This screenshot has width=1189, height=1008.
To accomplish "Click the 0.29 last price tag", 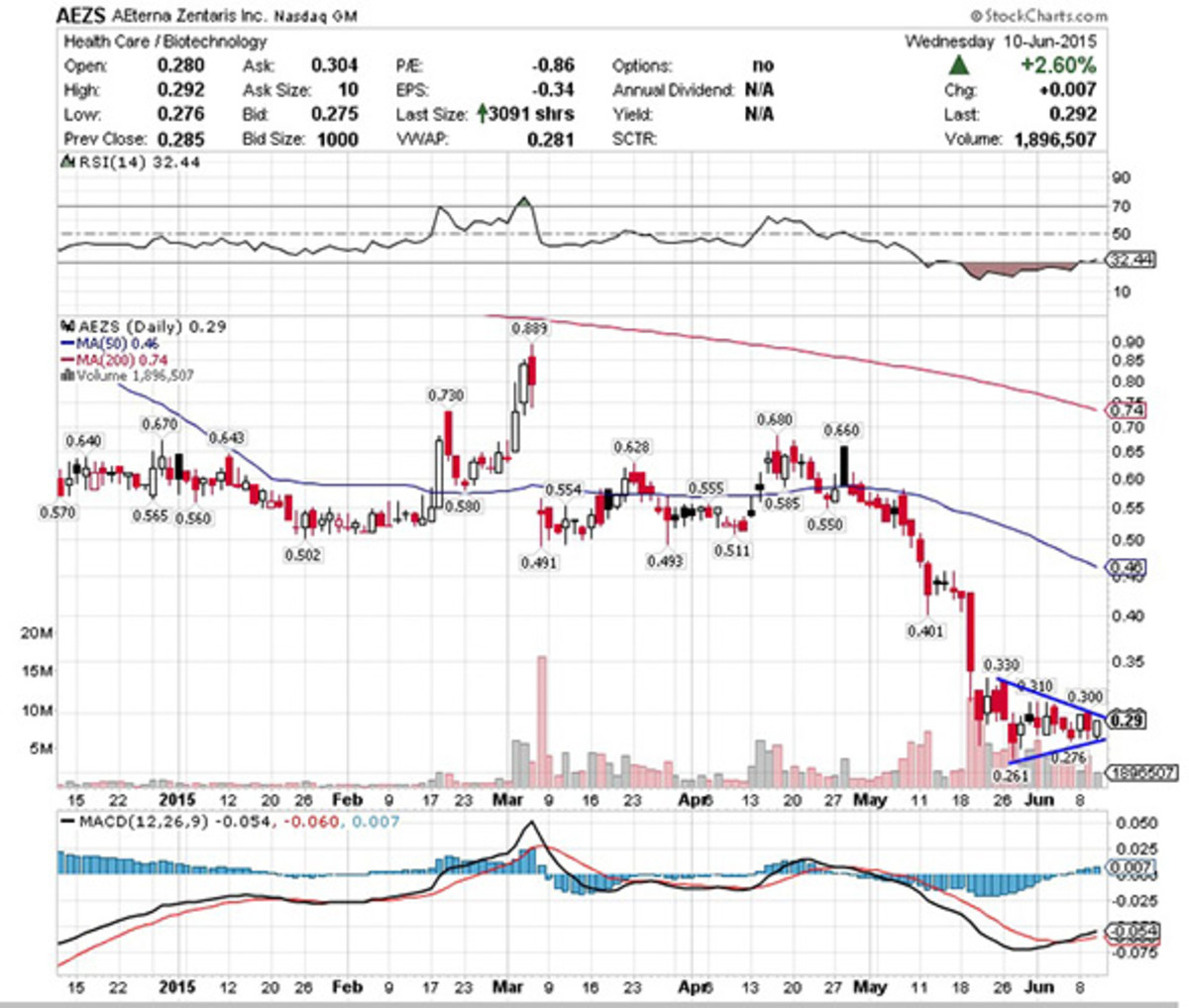I will [1127, 721].
